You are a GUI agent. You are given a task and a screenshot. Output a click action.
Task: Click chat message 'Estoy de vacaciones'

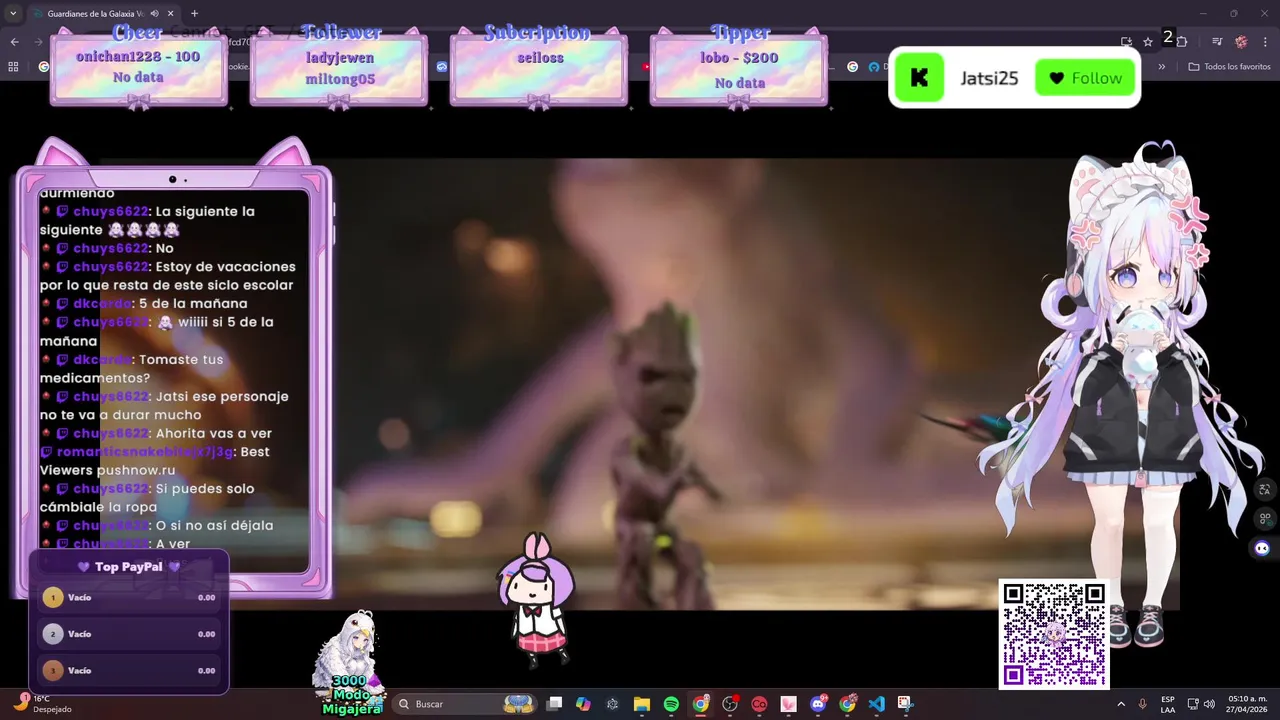pyautogui.click(x=168, y=276)
